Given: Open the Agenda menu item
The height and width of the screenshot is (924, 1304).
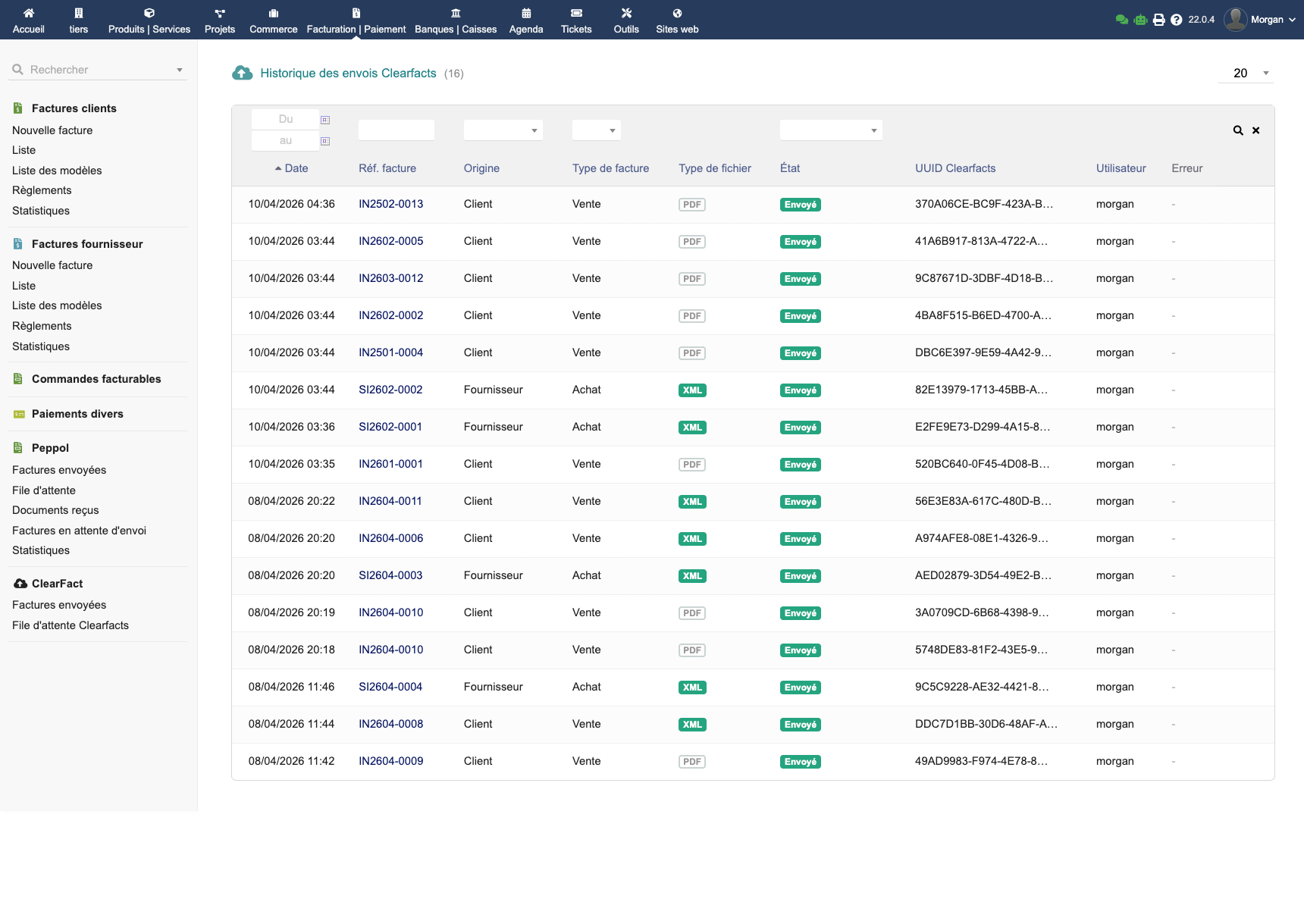Looking at the screenshot, I should pyautogui.click(x=526, y=20).
